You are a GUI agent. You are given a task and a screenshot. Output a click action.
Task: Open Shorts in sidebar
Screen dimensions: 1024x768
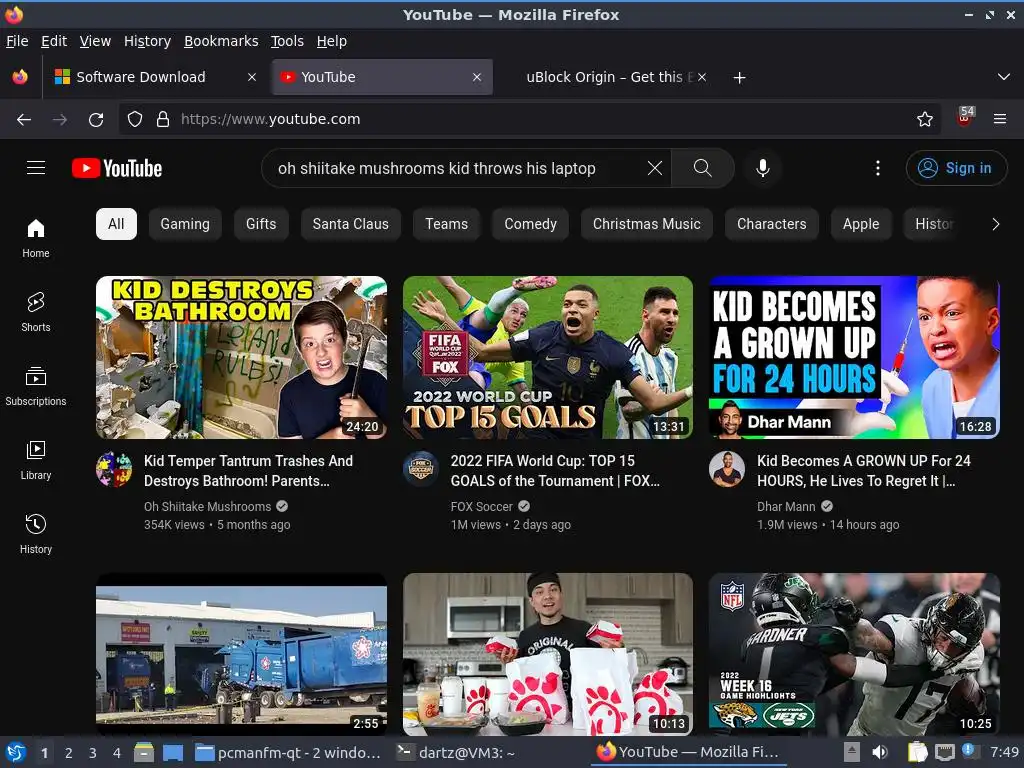(x=36, y=312)
